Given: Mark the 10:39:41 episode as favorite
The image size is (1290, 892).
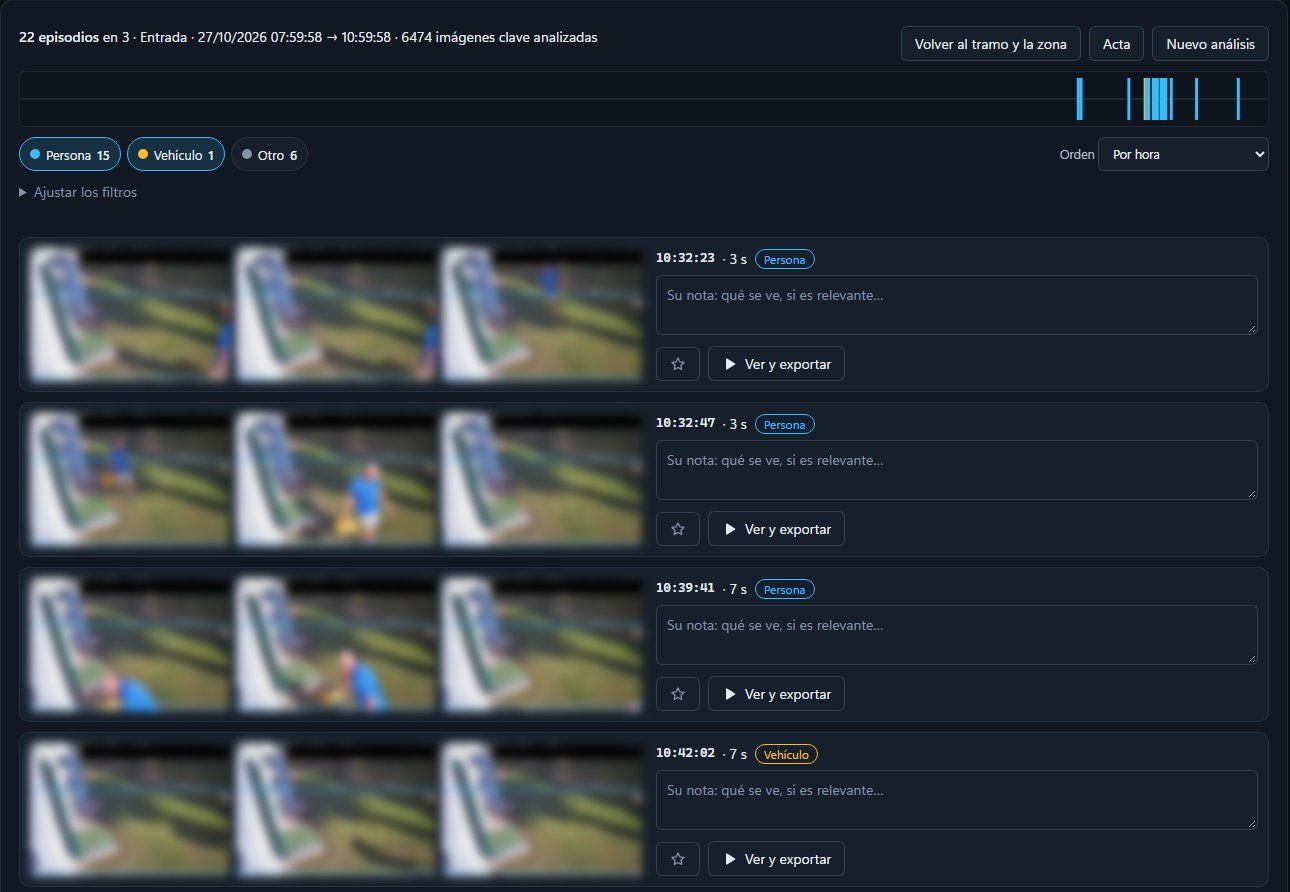Looking at the screenshot, I should (x=678, y=694).
